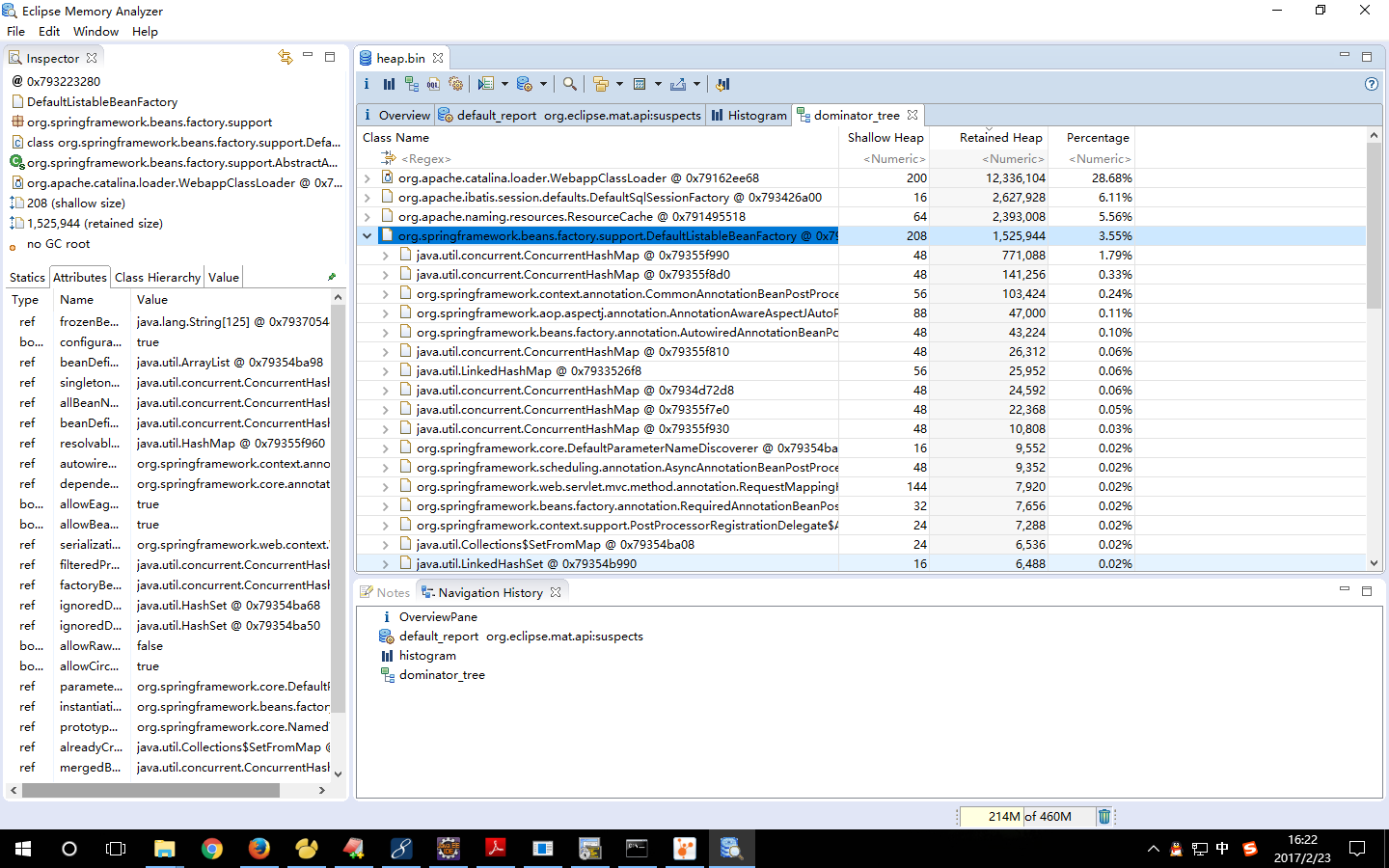Close the Inspector view
The image size is (1389, 868).
click(x=92, y=58)
